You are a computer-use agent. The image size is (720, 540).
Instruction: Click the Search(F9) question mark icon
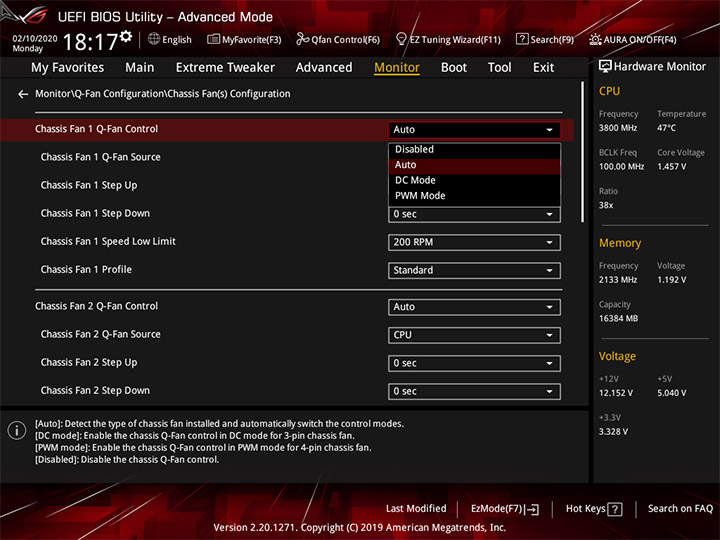point(522,39)
